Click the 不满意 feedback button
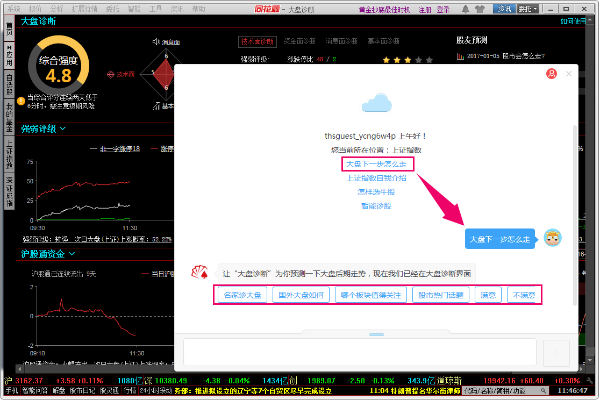 point(524,295)
